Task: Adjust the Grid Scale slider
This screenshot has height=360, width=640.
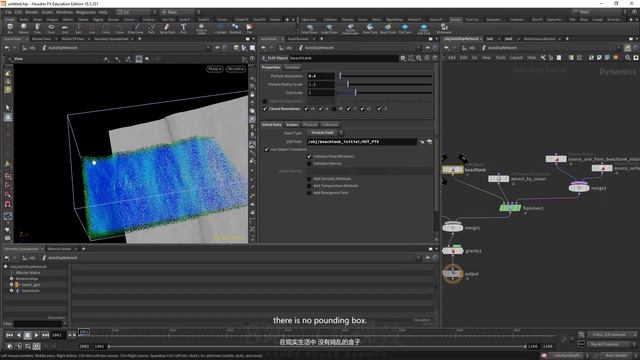Action: [384, 93]
